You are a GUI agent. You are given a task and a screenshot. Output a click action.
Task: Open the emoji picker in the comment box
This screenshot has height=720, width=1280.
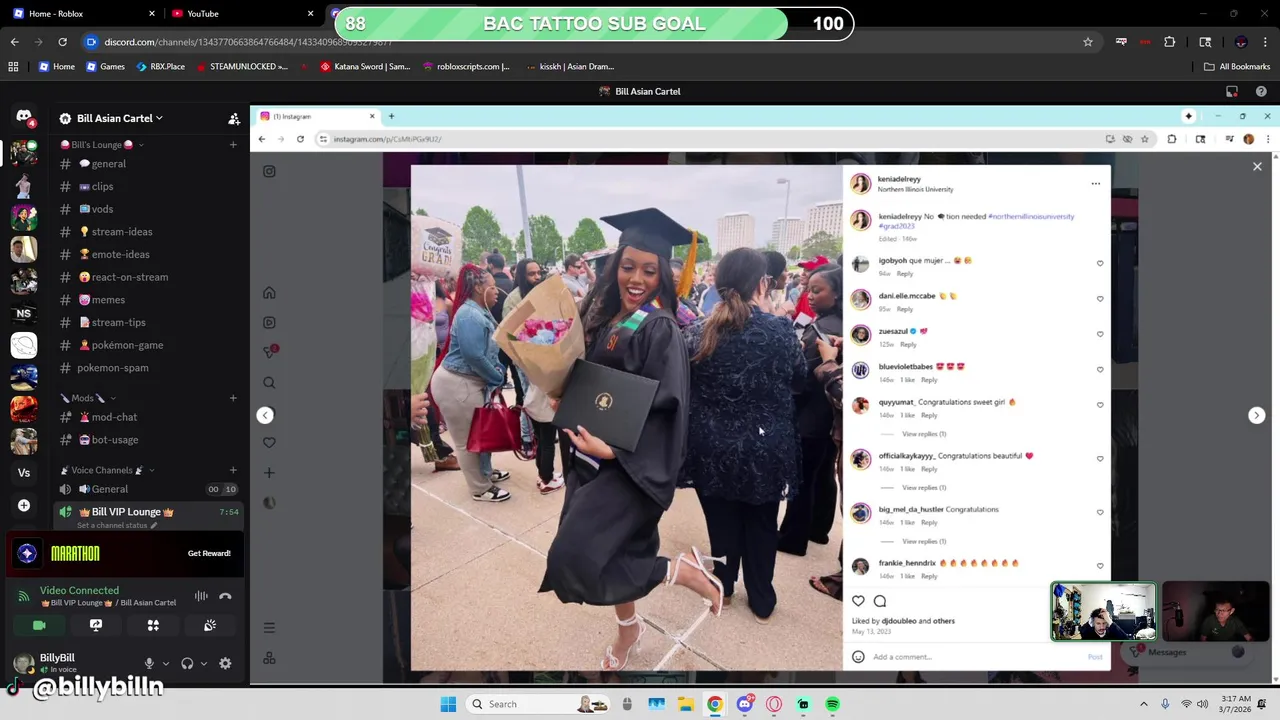pos(858,657)
